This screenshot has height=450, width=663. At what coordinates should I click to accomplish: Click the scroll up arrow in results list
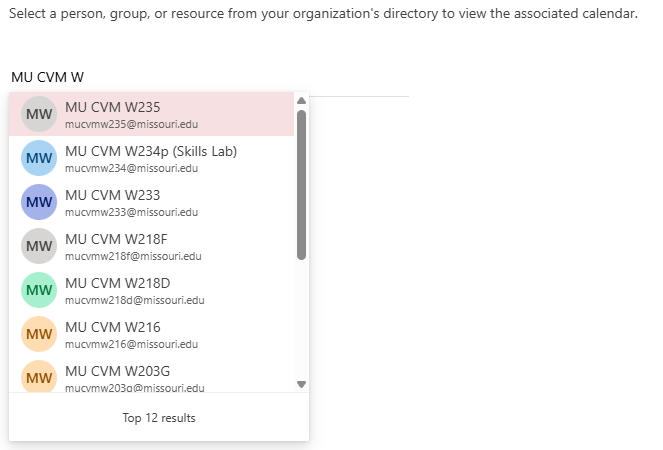(301, 100)
